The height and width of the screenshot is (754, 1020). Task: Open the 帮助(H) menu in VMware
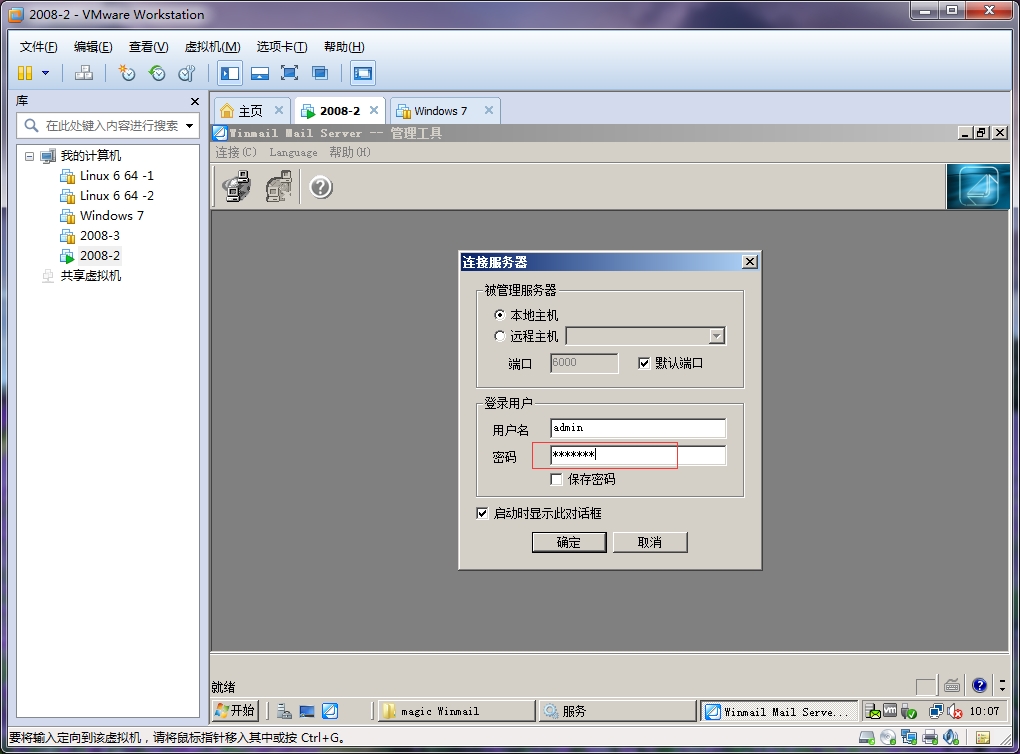coord(344,47)
